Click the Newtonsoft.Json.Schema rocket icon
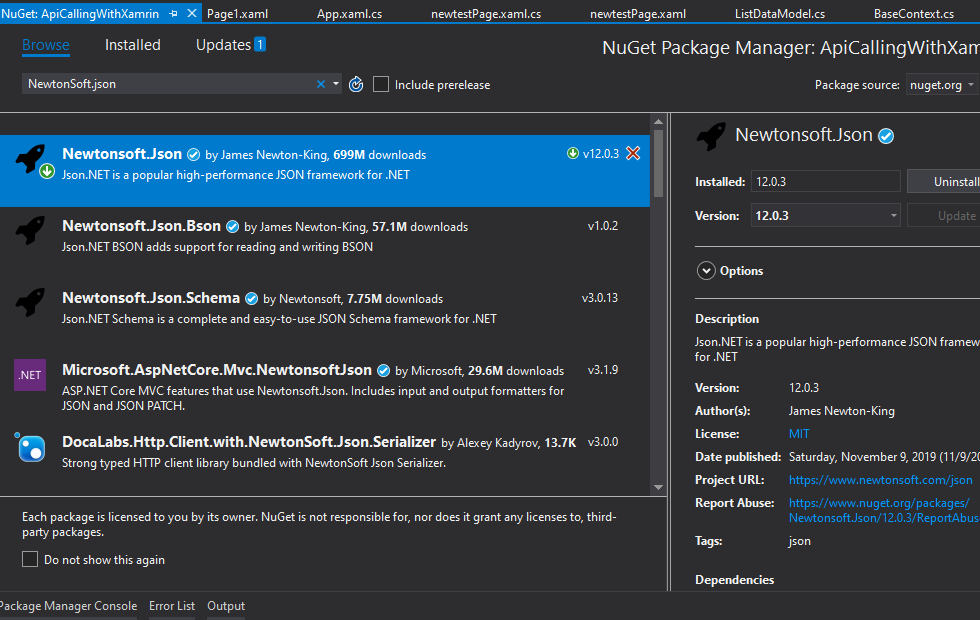The image size is (980, 620). coord(30,302)
